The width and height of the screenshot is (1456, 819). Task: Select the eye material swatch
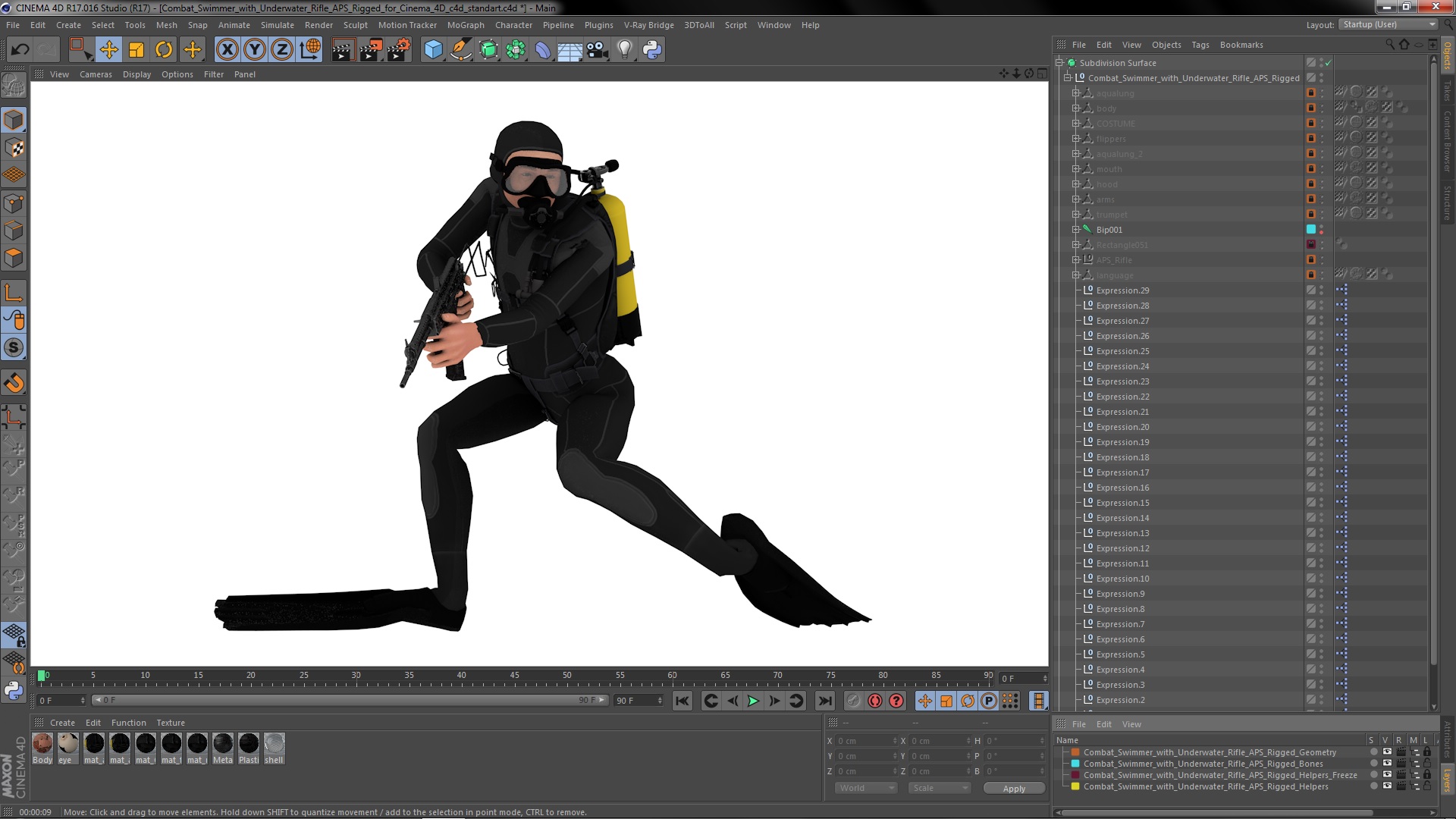pyautogui.click(x=68, y=748)
